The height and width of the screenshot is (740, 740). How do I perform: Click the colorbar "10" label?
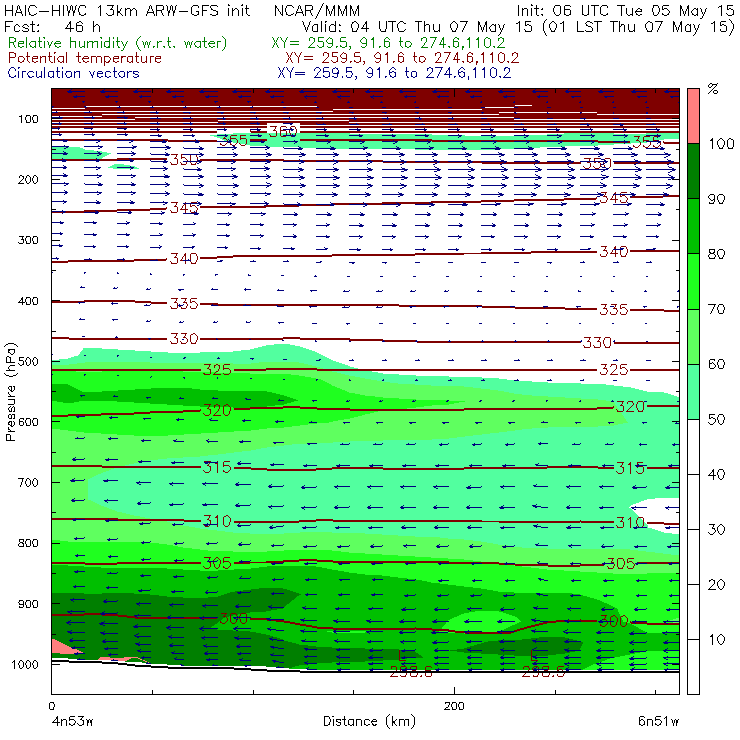[716, 639]
